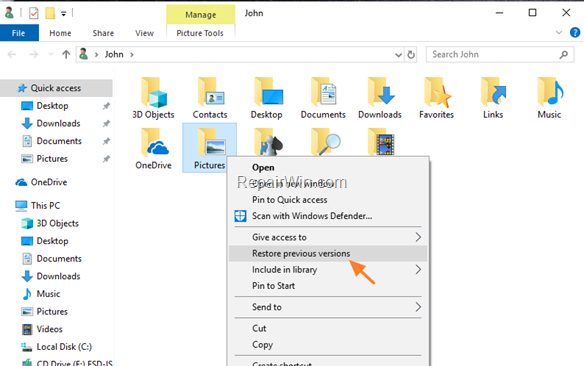Screen dimensions: 584x366
Task: Click the search magnifier icon
Action: [564, 55]
